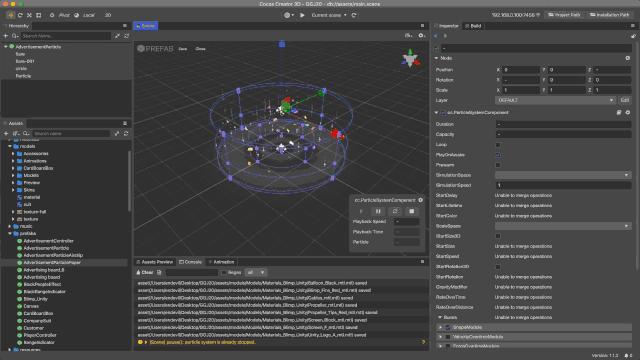Screen dimensions: 640x360
Task: Open scene view settings gear icon
Action: coord(422,36)
